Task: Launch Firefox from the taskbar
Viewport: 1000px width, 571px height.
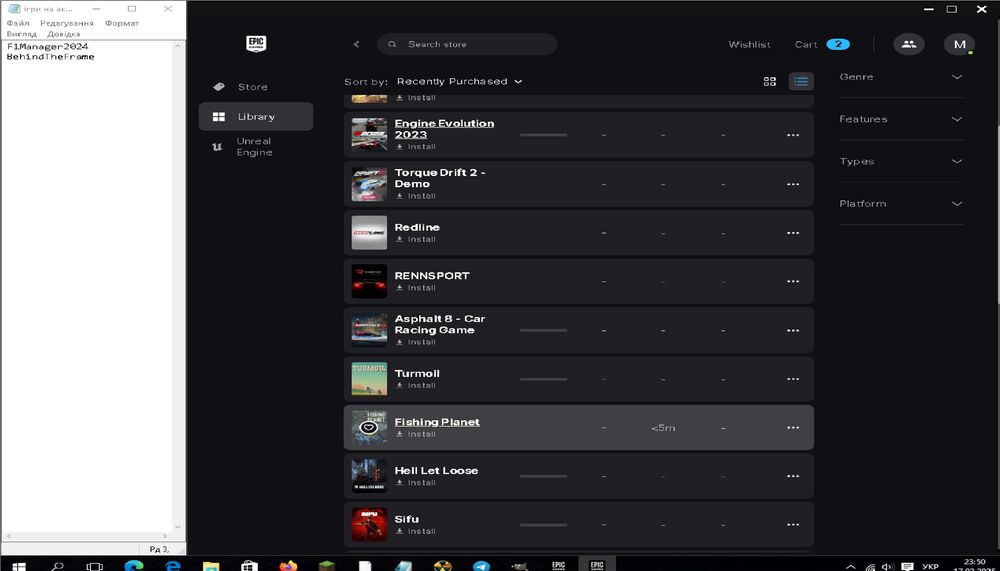Action: [x=288, y=566]
